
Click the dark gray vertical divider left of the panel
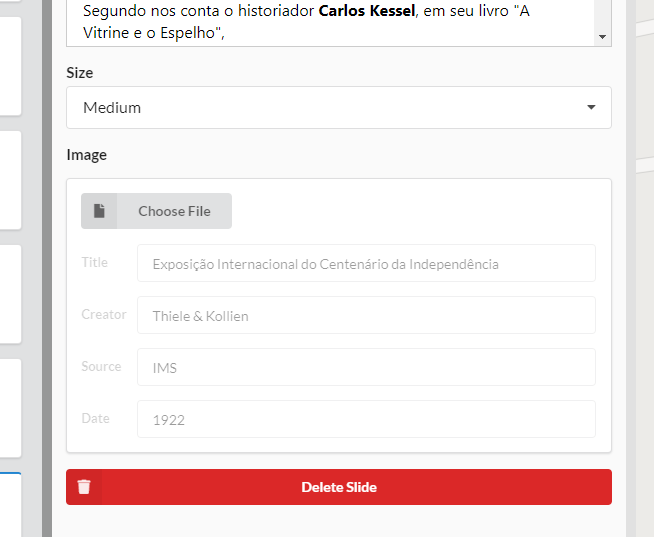click(47, 268)
